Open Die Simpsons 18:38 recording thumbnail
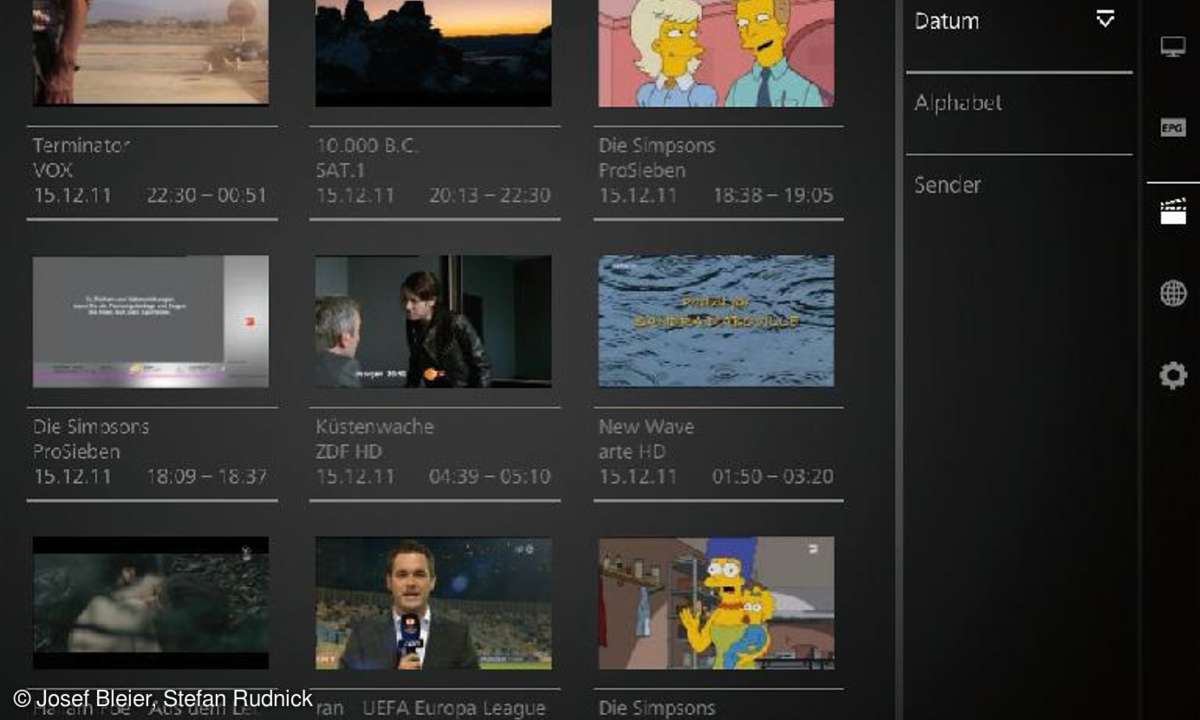 (716, 52)
